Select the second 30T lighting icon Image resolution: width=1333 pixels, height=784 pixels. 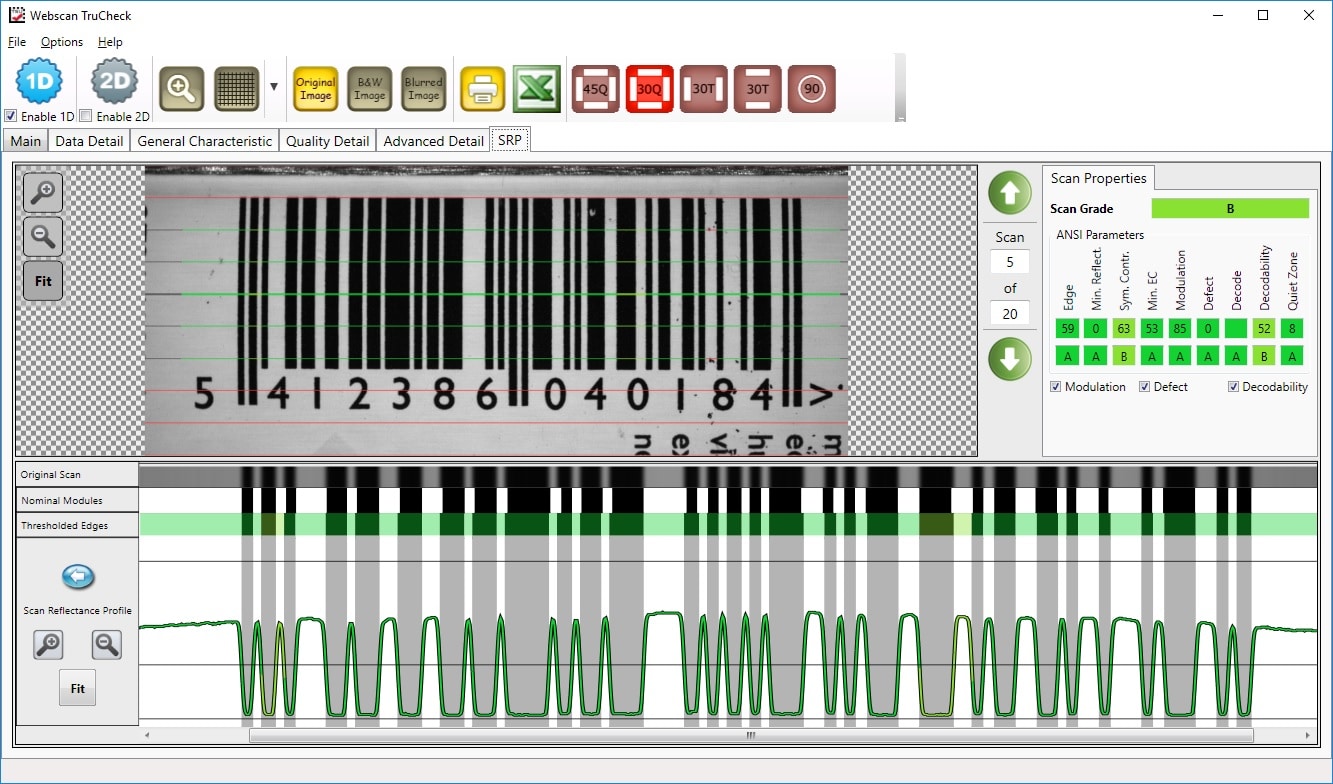pyautogui.click(x=758, y=89)
